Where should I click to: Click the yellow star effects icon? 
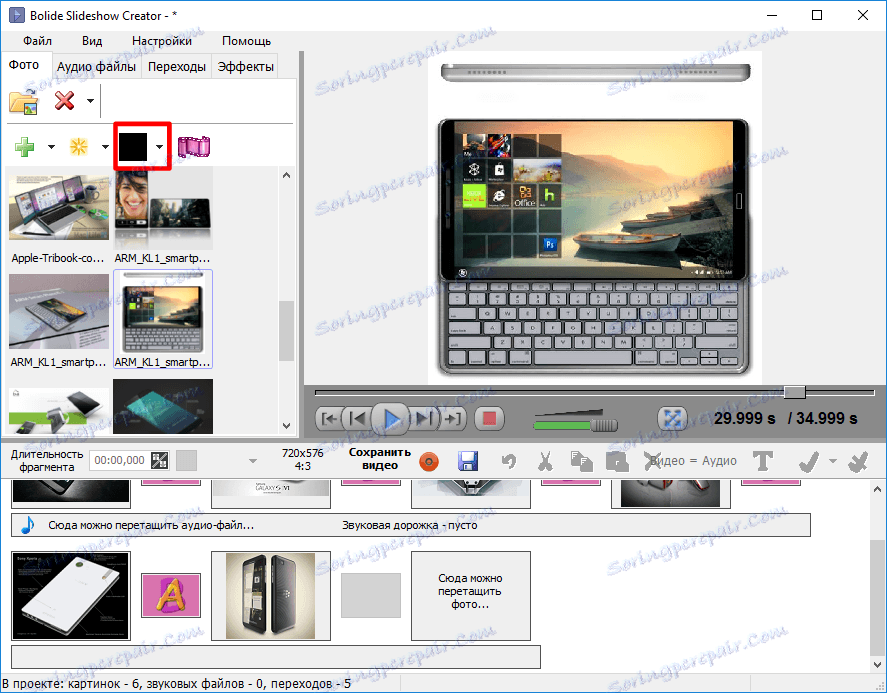78,146
